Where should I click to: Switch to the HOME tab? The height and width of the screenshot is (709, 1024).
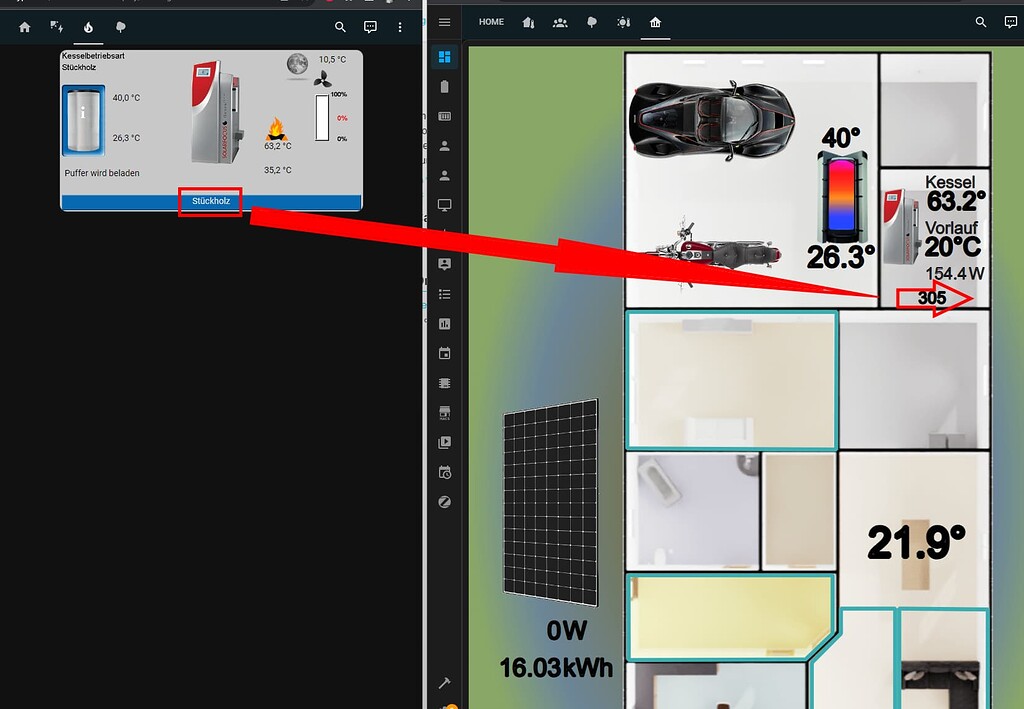click(x=491, y=22)
